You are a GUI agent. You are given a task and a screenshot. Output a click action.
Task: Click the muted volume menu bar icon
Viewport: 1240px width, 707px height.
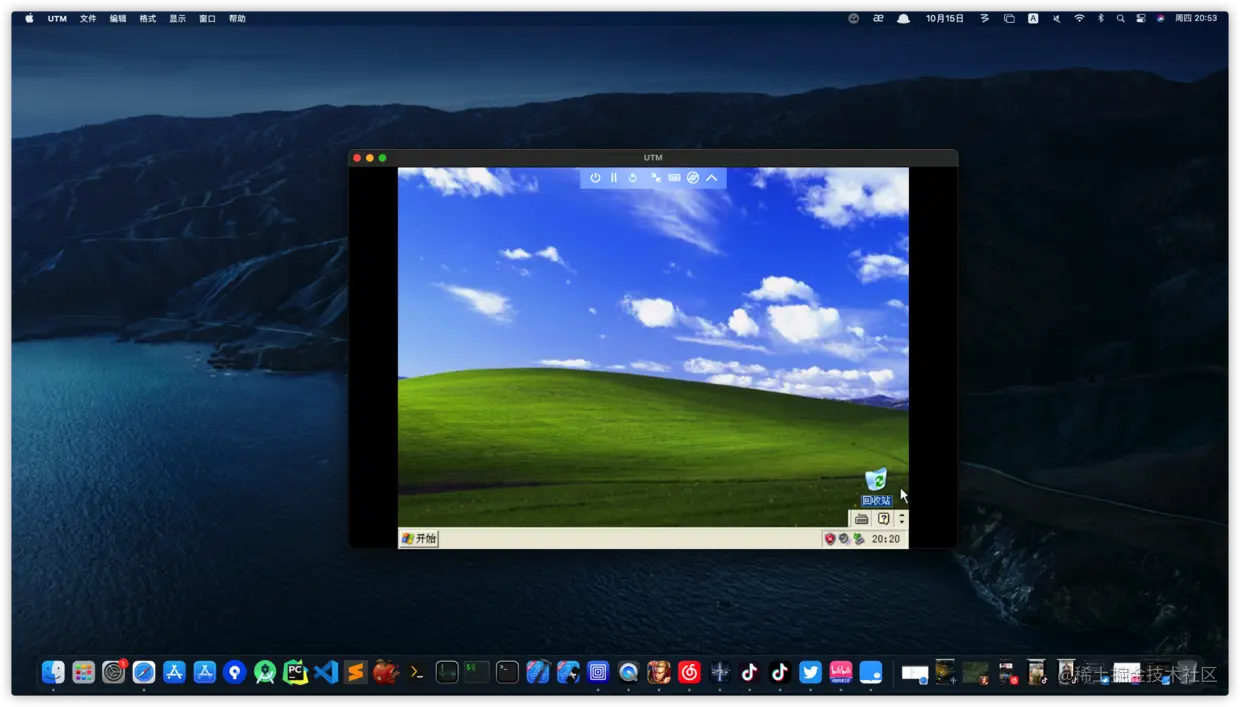[x=1056, y=18]
